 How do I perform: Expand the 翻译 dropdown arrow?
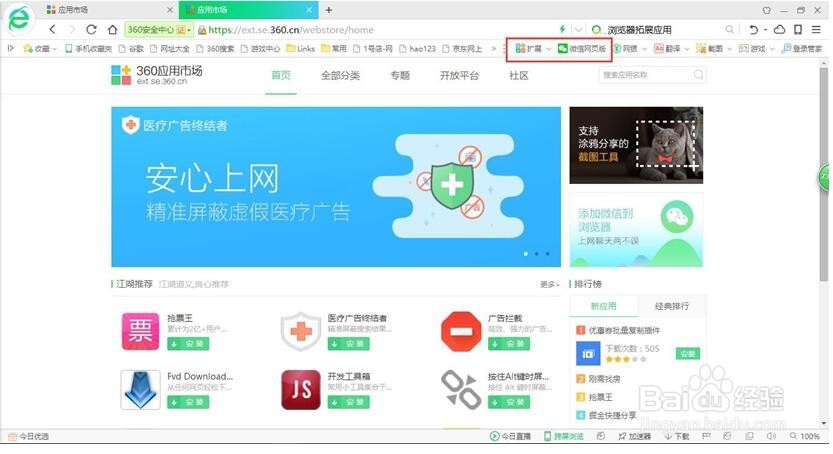[x=687, y=49]
